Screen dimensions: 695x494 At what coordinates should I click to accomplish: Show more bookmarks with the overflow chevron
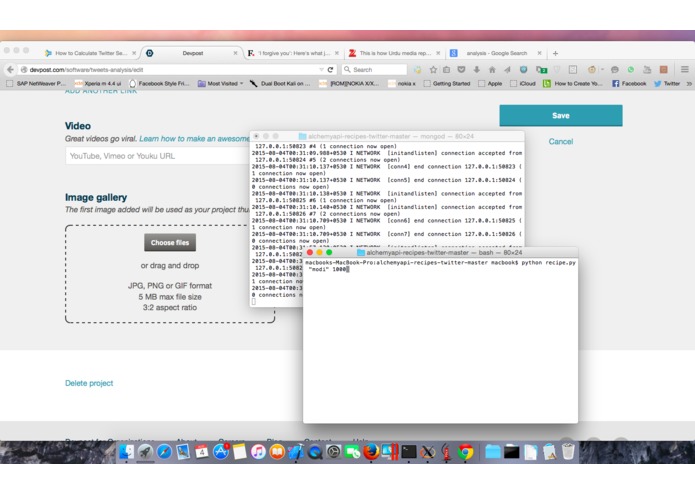coord(689,83)
